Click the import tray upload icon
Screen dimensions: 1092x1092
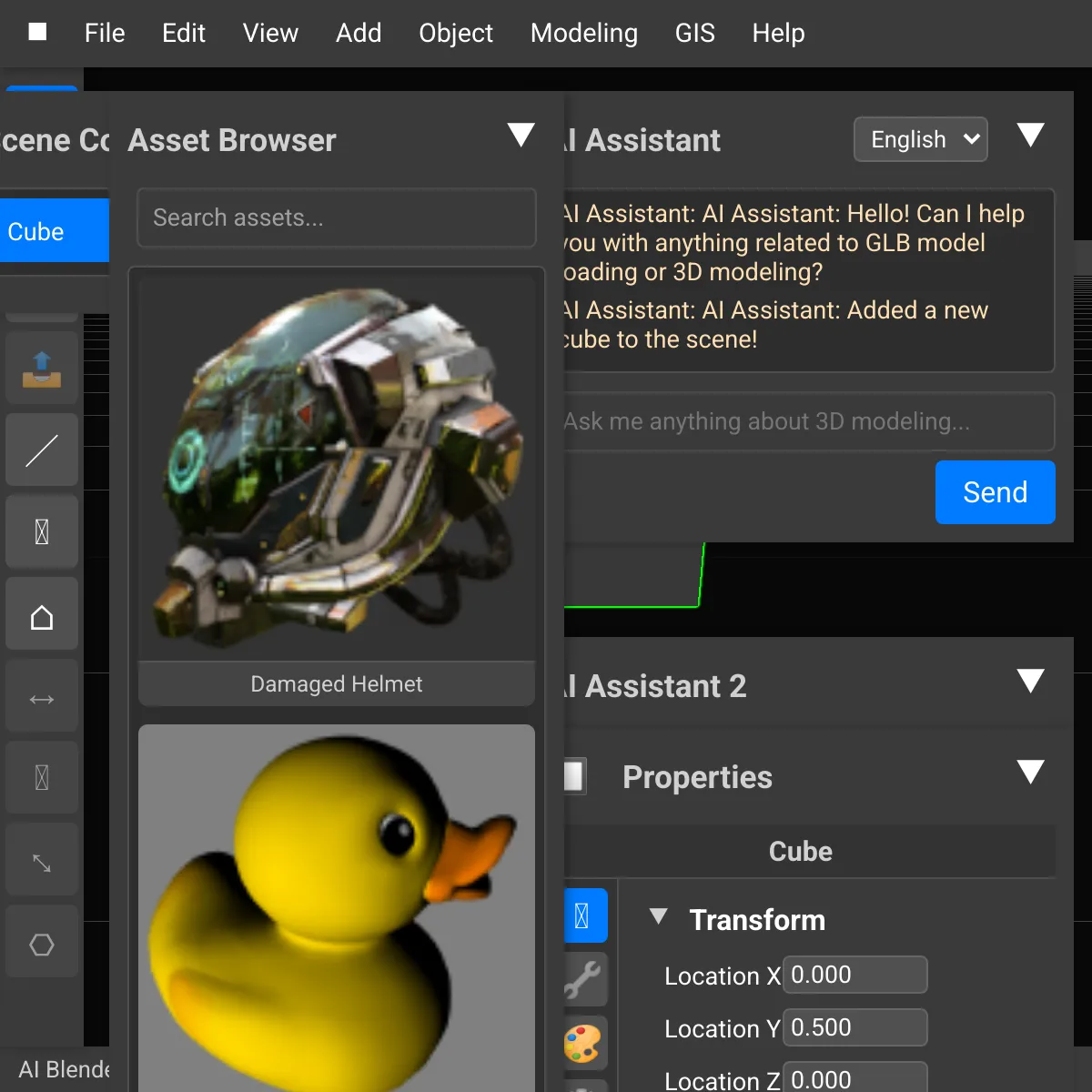point(42,369)
